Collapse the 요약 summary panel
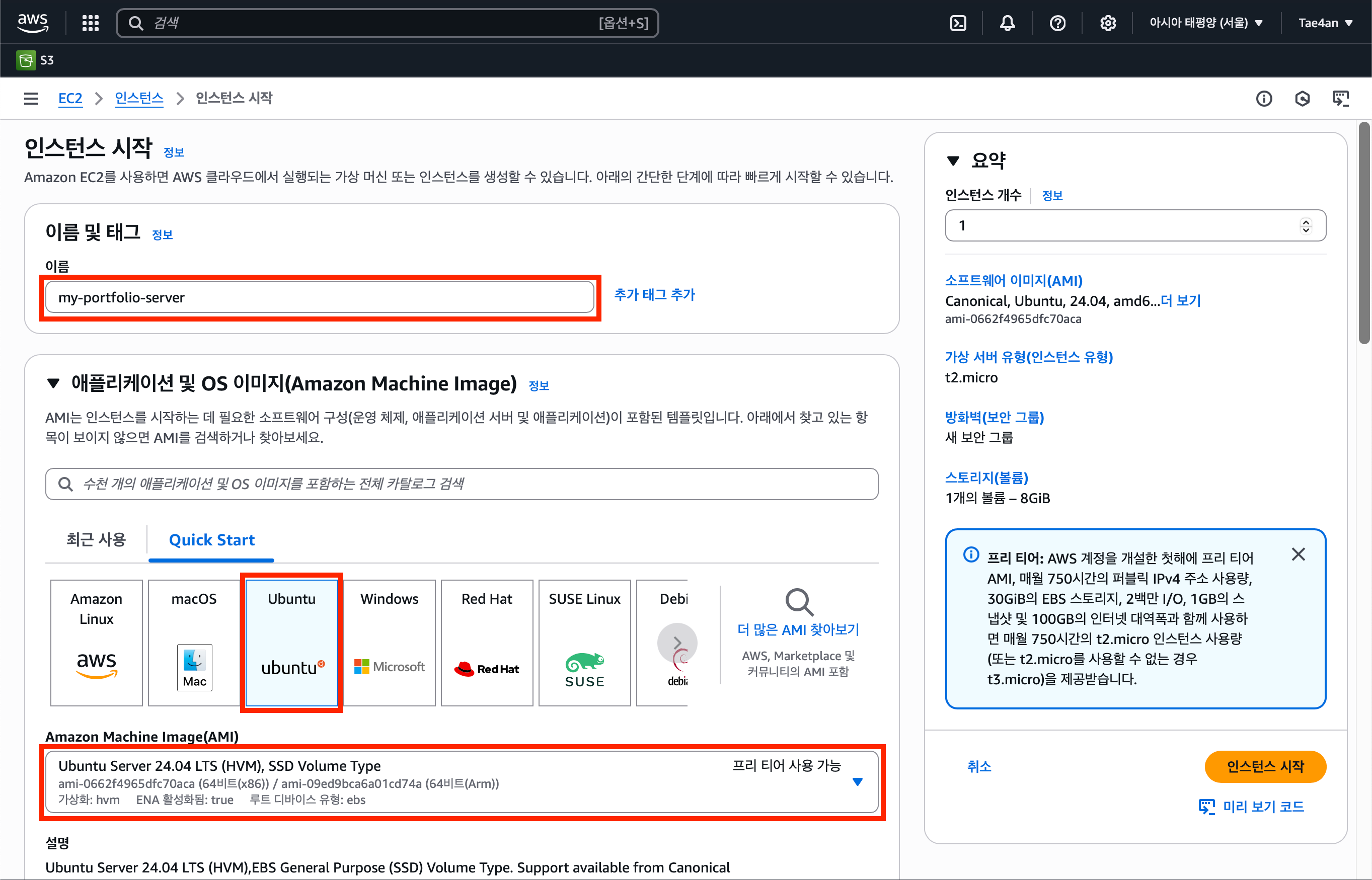 coord(953,161)
